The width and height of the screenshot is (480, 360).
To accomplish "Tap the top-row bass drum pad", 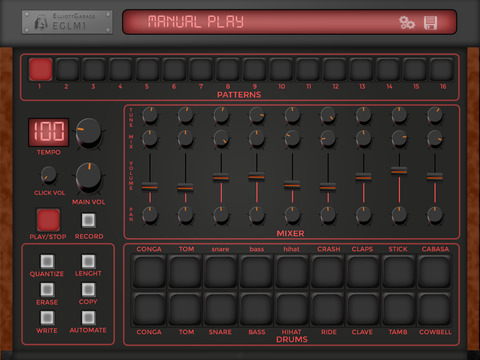I will pos(256,271).
